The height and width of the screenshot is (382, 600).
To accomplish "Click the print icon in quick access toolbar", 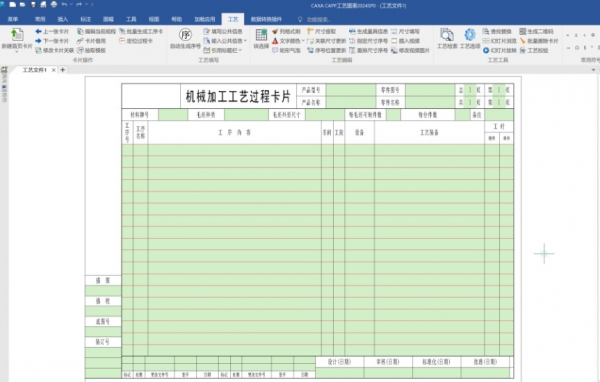I will [54, 5].
